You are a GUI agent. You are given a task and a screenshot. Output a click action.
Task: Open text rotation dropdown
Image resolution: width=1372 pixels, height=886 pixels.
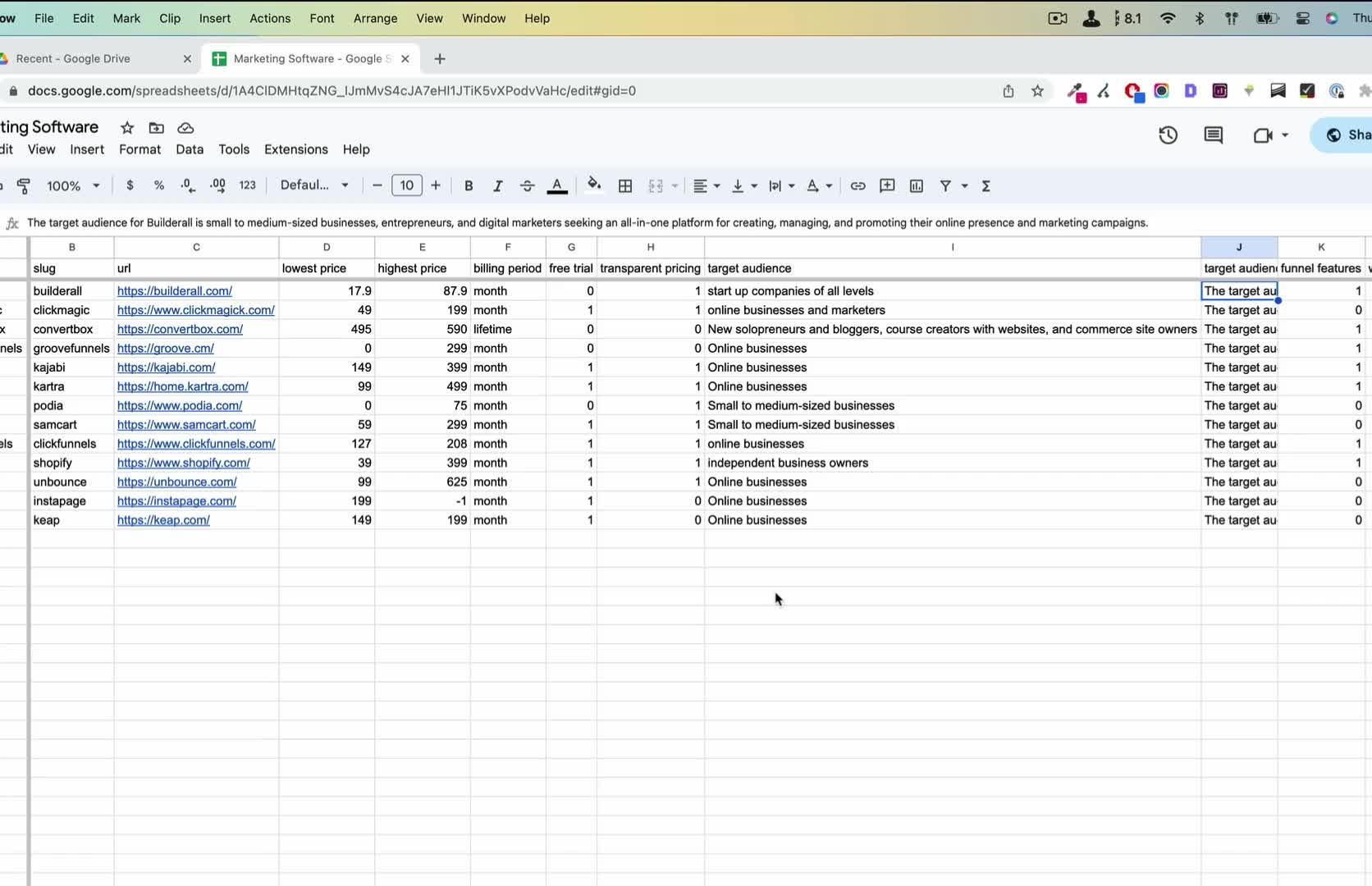coord(819,185)
